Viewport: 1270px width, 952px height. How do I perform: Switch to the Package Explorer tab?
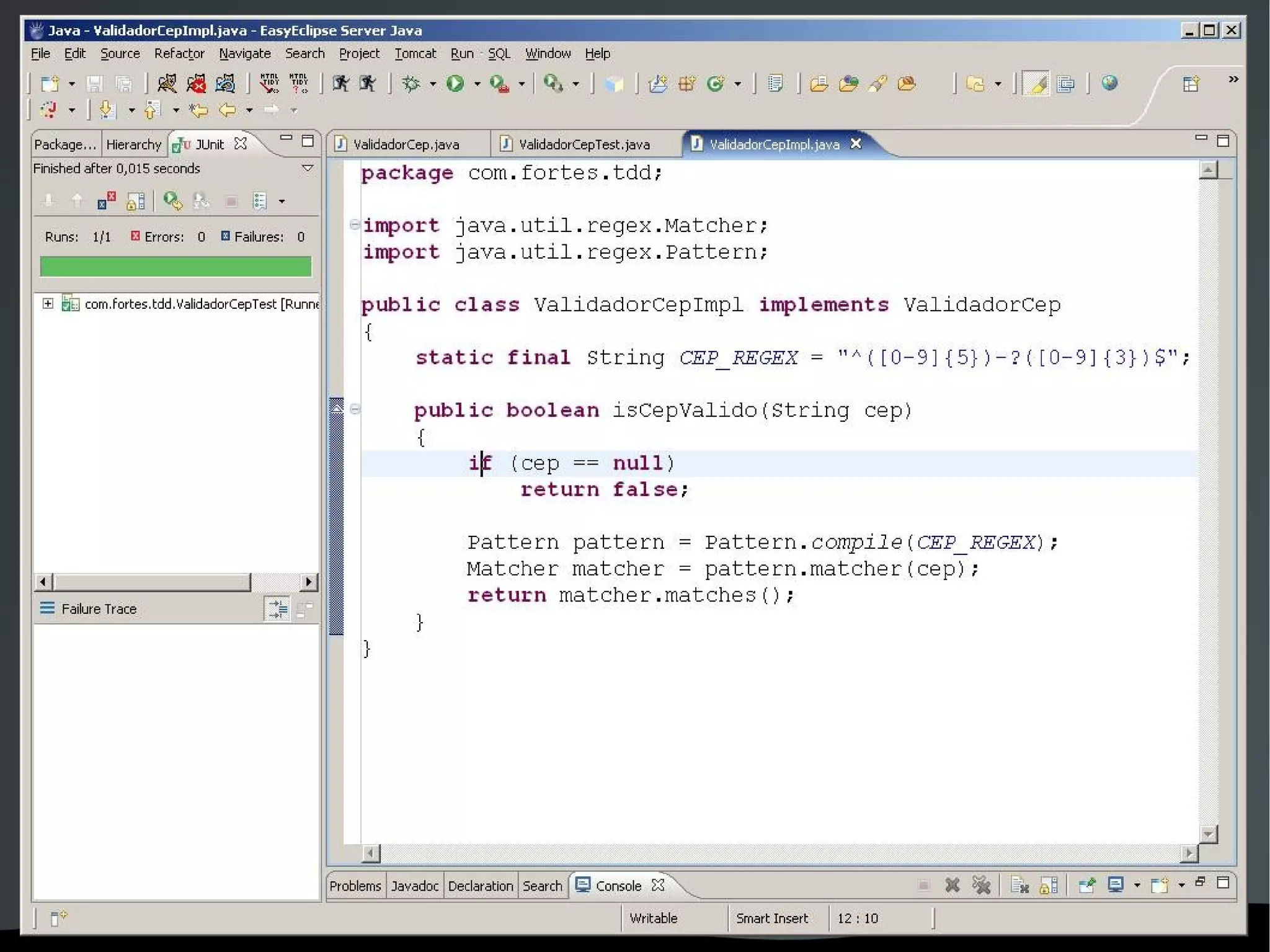coord(65,145)
